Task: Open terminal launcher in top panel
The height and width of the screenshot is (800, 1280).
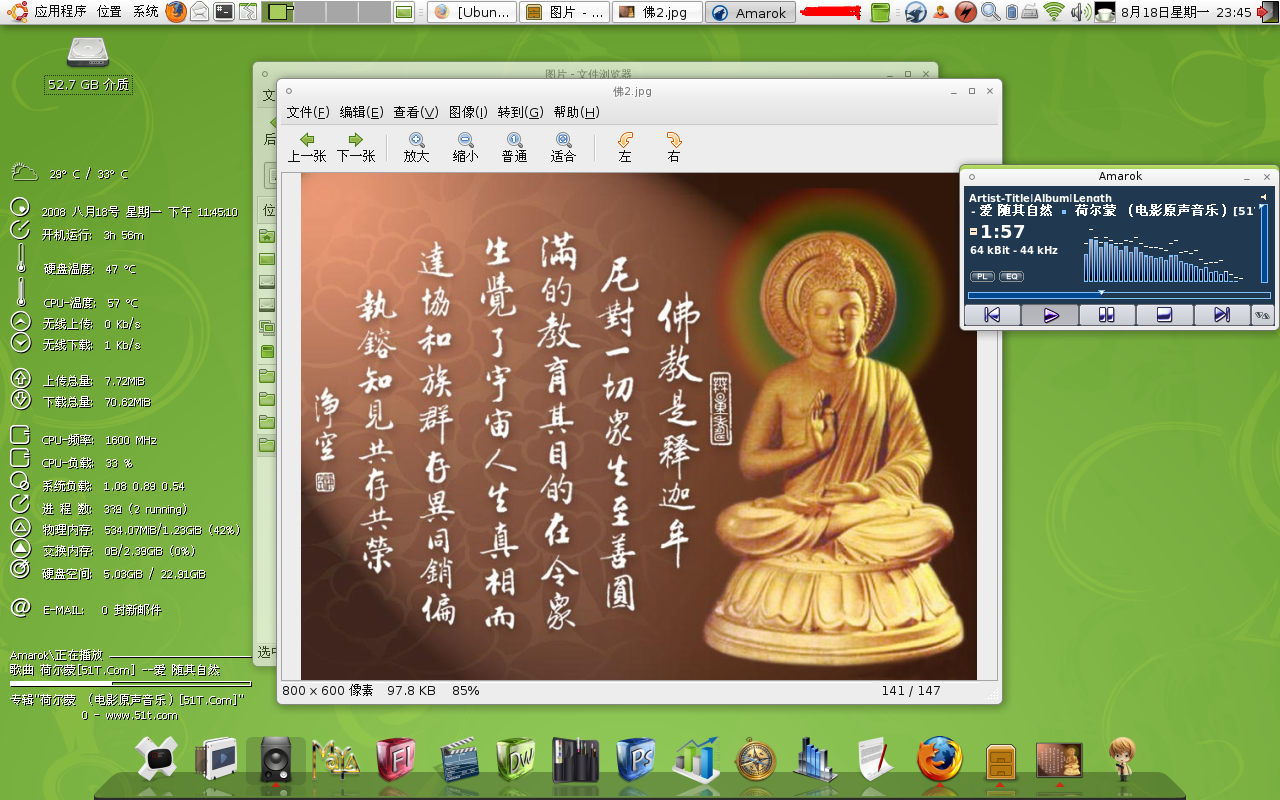Action: pos(224,12)
